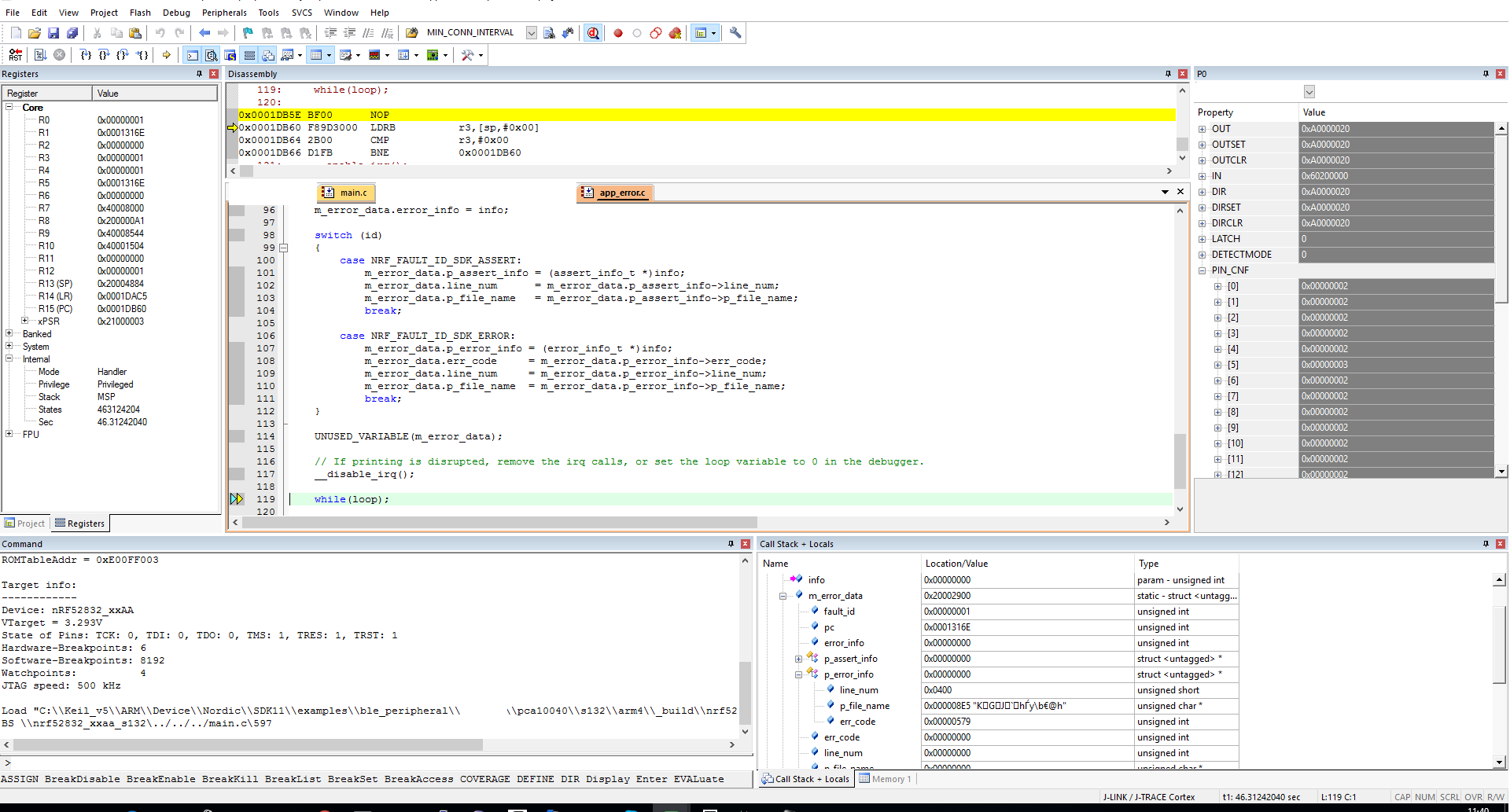Image resolution: width=1510 pixels, height=812 pixels.
Task: Click the Run icon in debug toolbar
Action: click(x=40, y=55)
